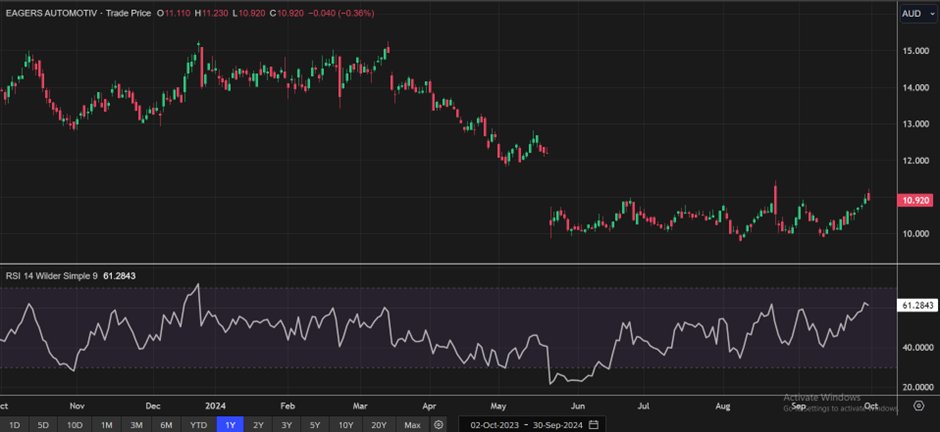This screenshot has height=432, width=940.
Task: Click the RSI value 61.2843 in legend
Action: pos(121,276)
